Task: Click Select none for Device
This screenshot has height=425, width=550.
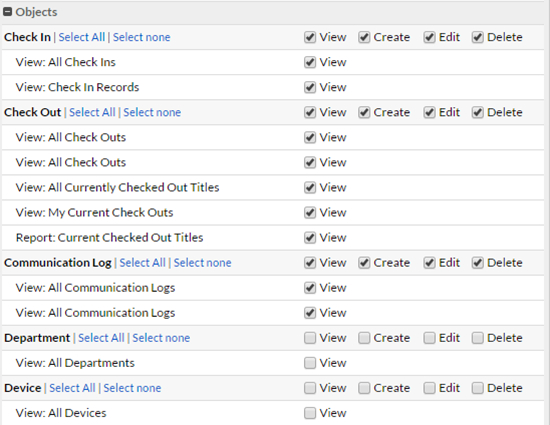Action: [x=132, y=388]
